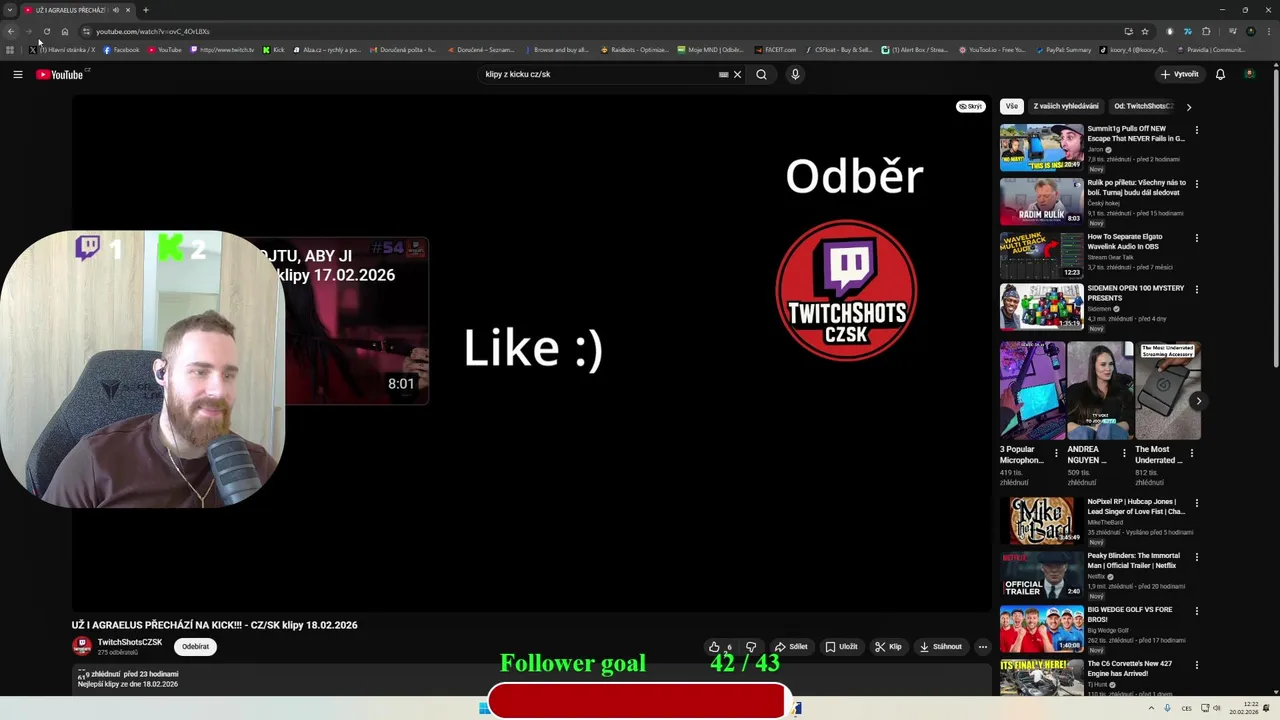This screenshot has width=1280, height=720.
Task: Open ANDREA NGUYEN short thumbnail
Action: click(1099, 391)
